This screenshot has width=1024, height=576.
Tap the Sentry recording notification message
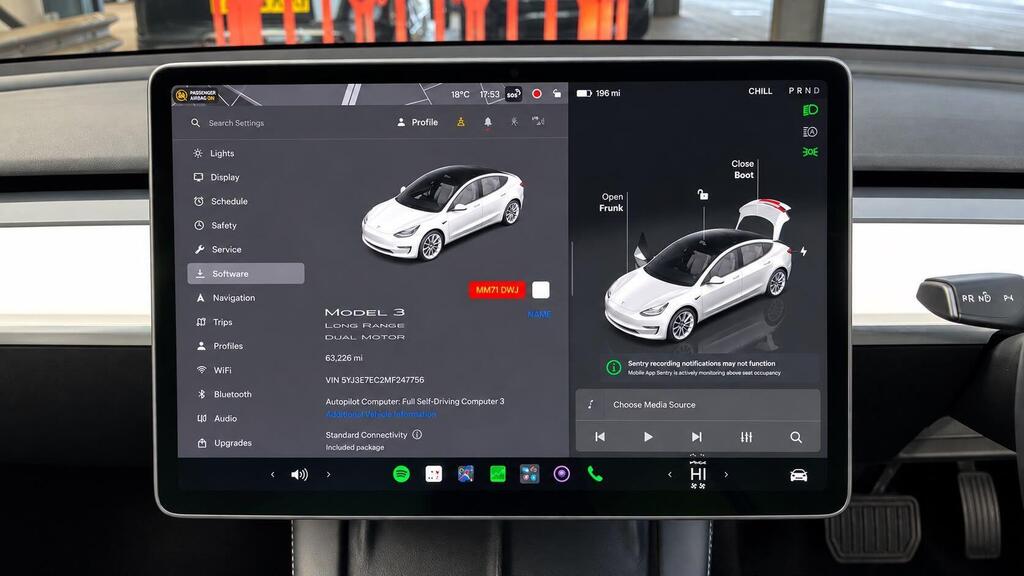coord(711,368)
